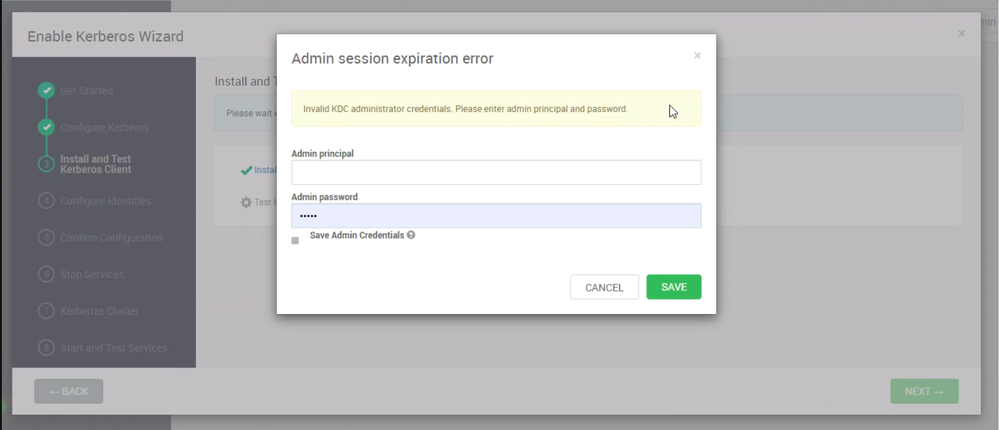The height and width of the screenshot is (430, 999).
Task: Click the CANCEL button in dialog
Action: (x=604, y=287)
